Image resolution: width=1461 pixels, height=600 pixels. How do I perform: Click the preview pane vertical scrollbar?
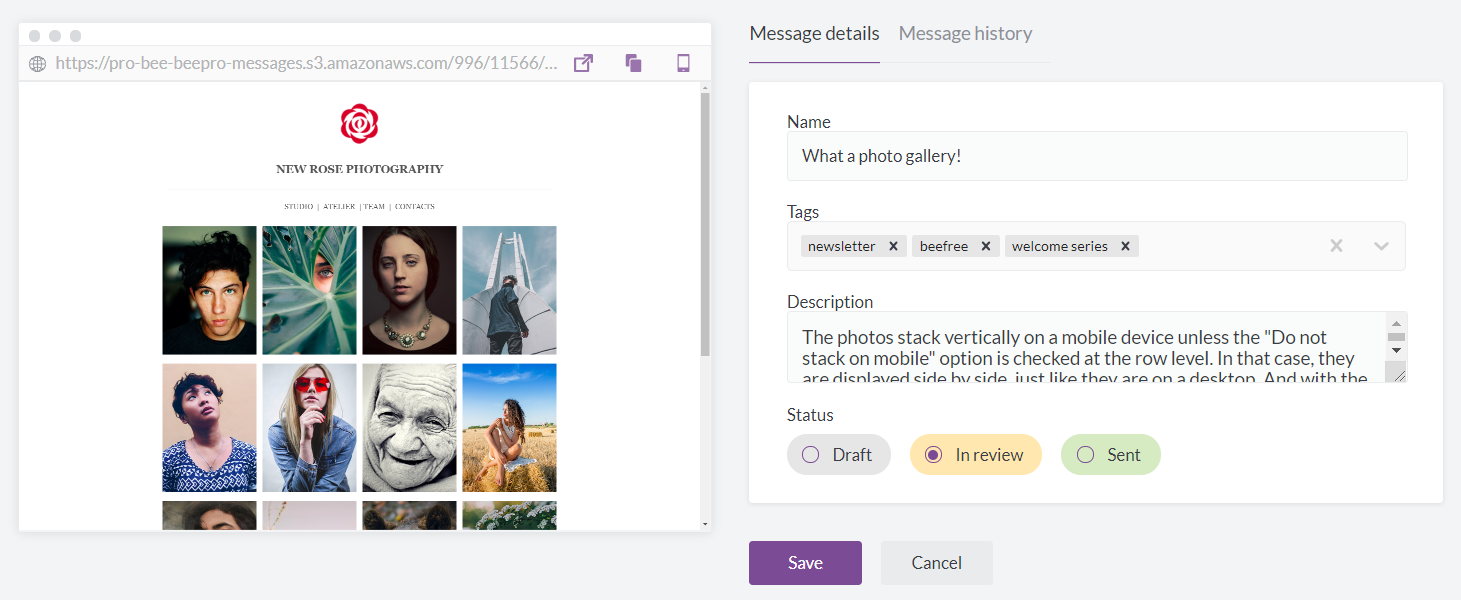pos(705,225)
